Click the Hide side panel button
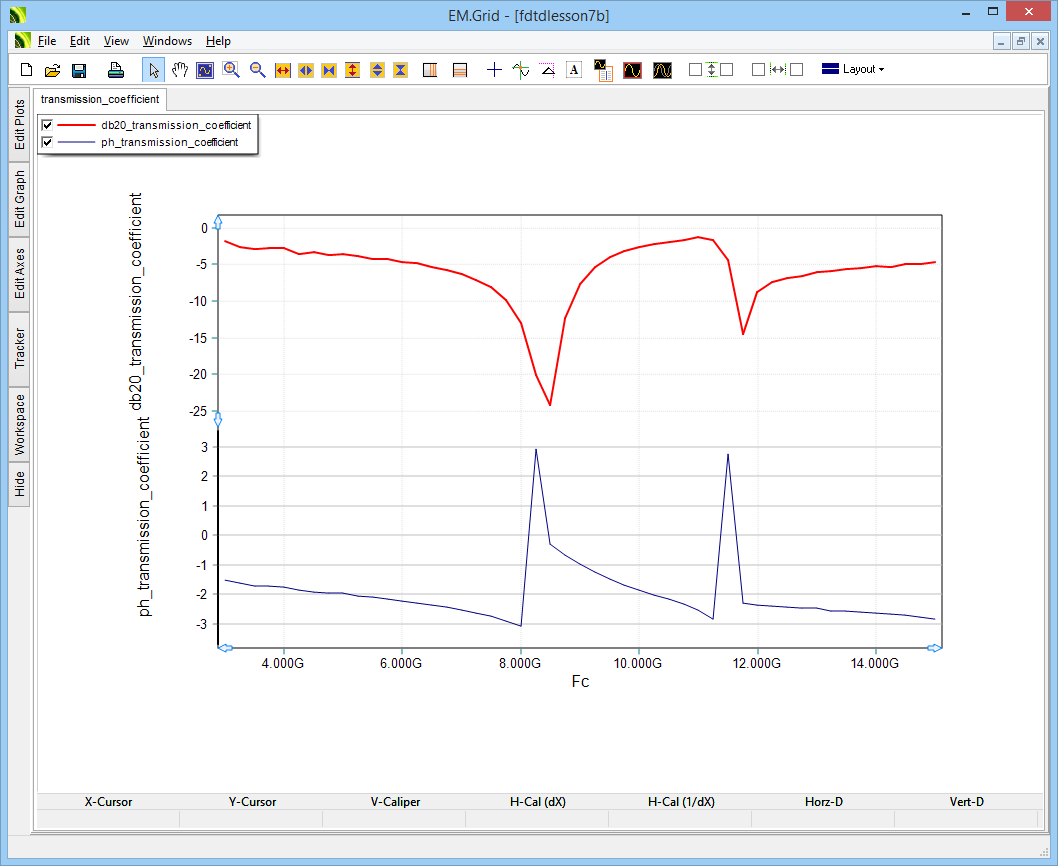Image resolution: width=1058 pixels, height=866 pixels. pyautogui.click(x=20, y=485)
